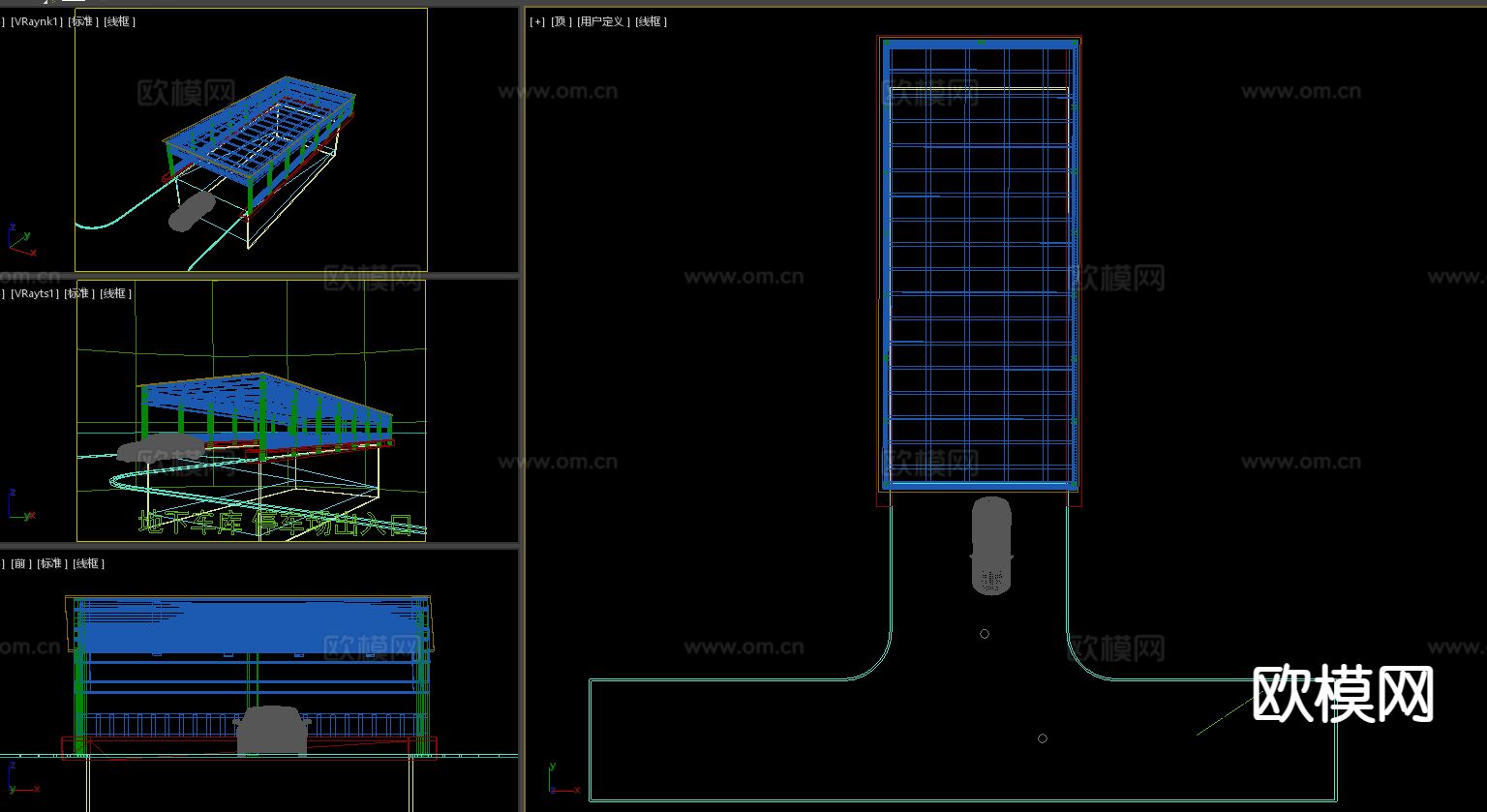This screenshot has width=1487, height=812.
Task: Open the [前] front view label menu
Action: tap(21, 563)
